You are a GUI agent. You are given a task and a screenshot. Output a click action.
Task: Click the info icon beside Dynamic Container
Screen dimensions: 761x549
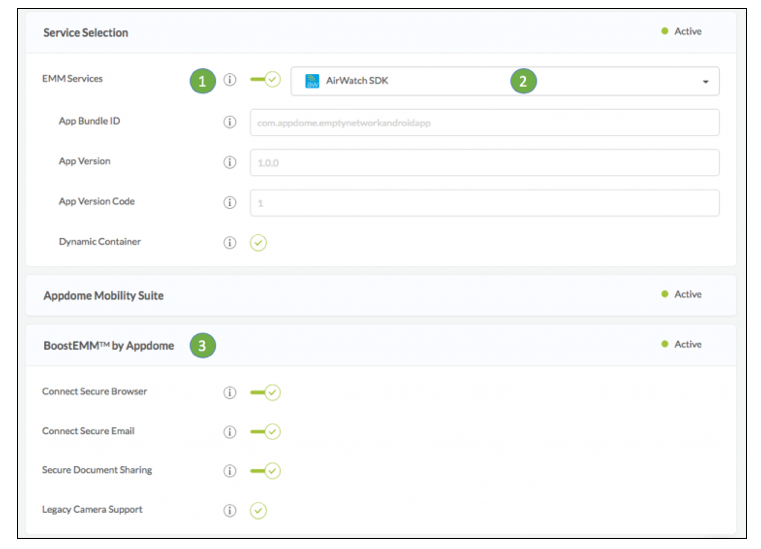pos(230,243)
